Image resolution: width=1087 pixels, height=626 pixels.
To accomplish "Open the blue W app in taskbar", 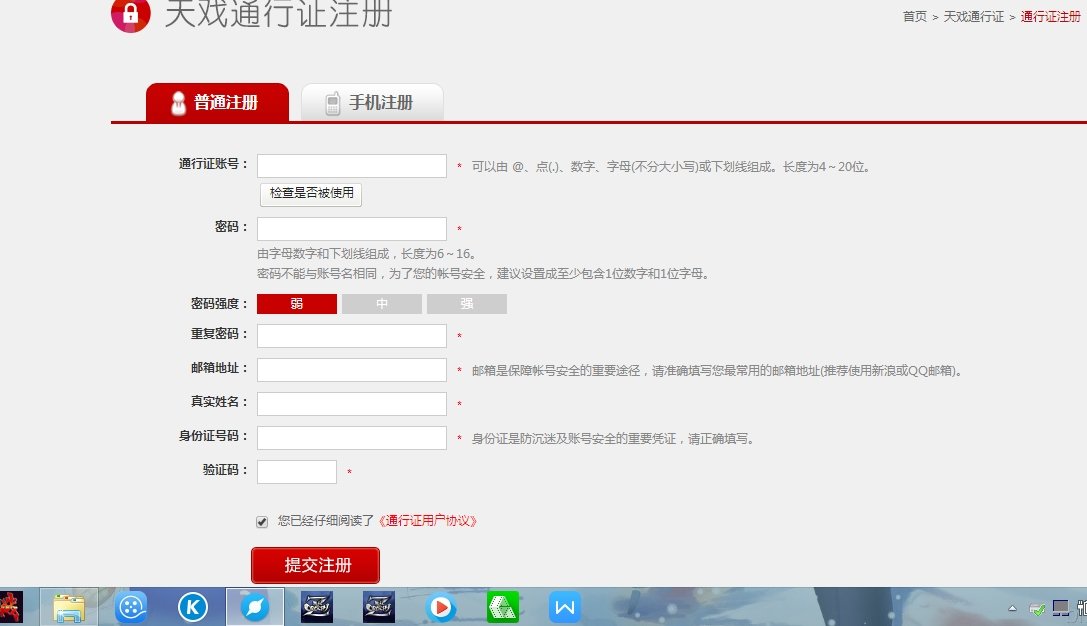I will tap(564, 607).
